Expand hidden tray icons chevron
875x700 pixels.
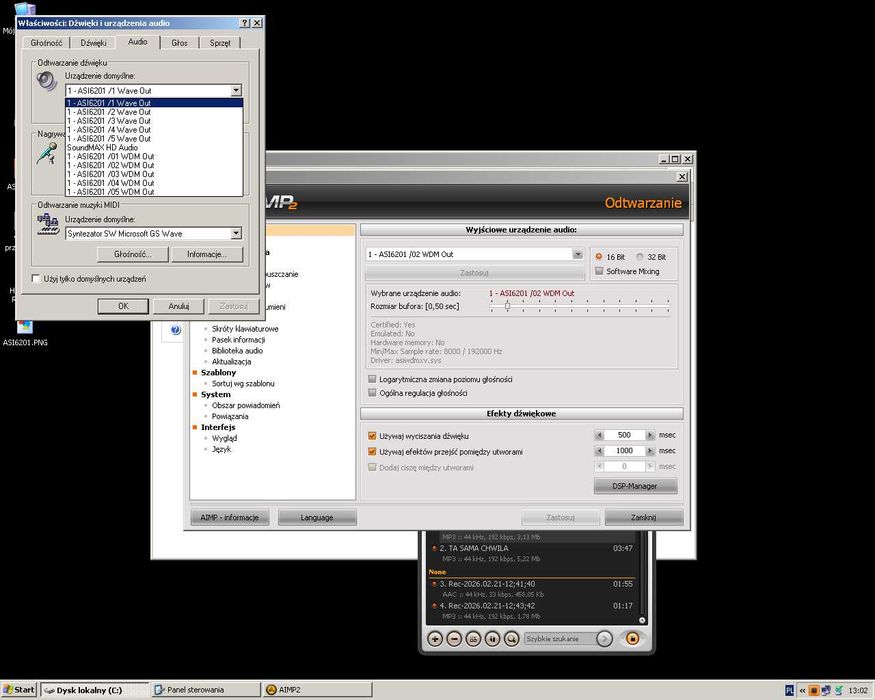click(802, 691)
